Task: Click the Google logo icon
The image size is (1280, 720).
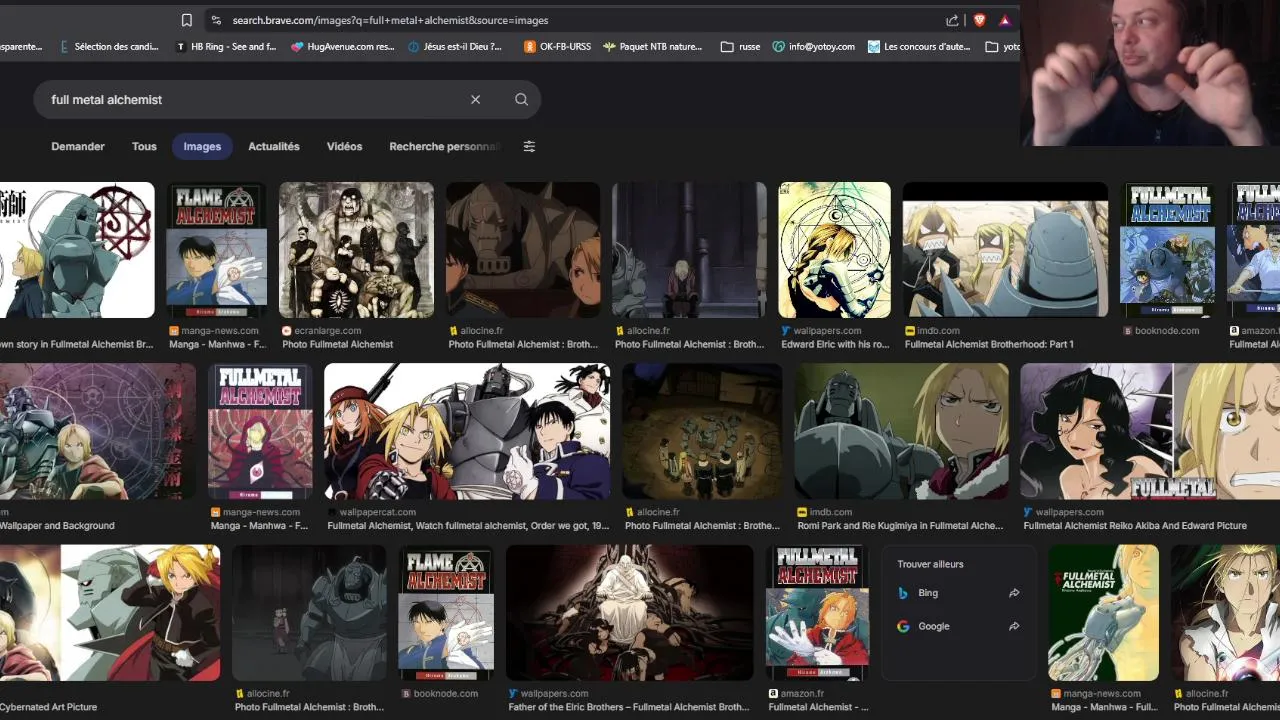Action: (903, 626)
